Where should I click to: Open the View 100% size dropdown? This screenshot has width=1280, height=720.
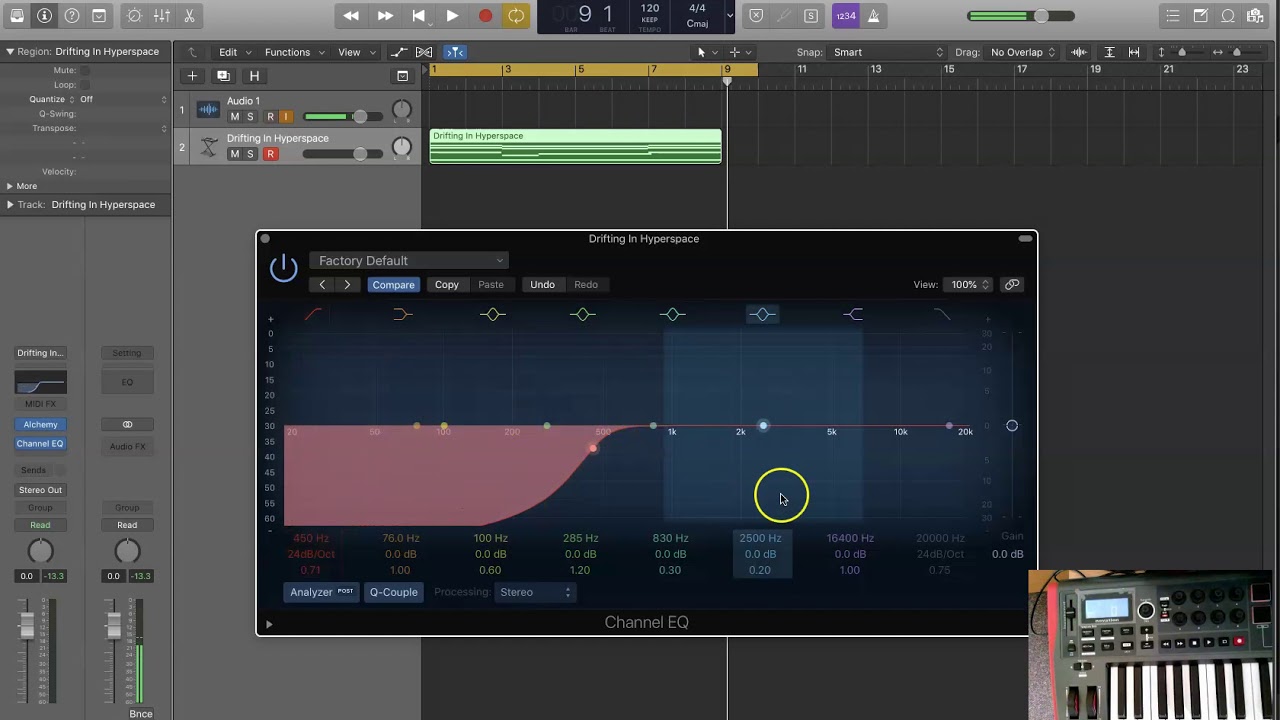[967, 285]
